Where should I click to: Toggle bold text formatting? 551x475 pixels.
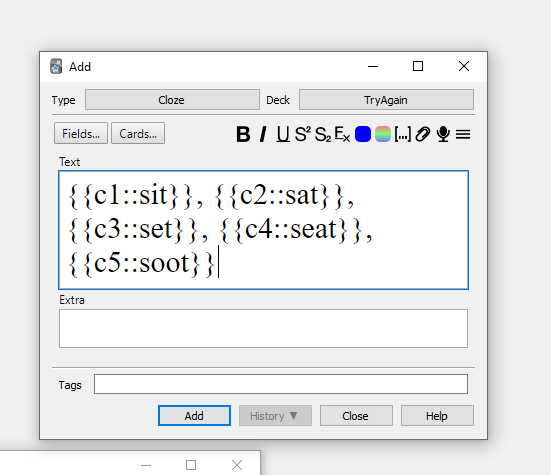(243, 134)
